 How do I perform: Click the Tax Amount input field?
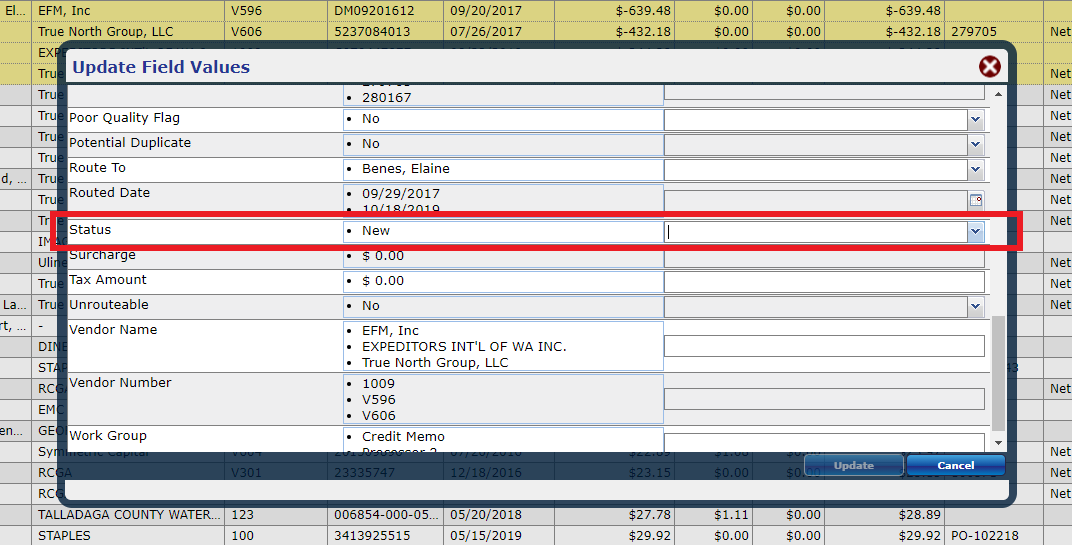[x=824, y=282]
